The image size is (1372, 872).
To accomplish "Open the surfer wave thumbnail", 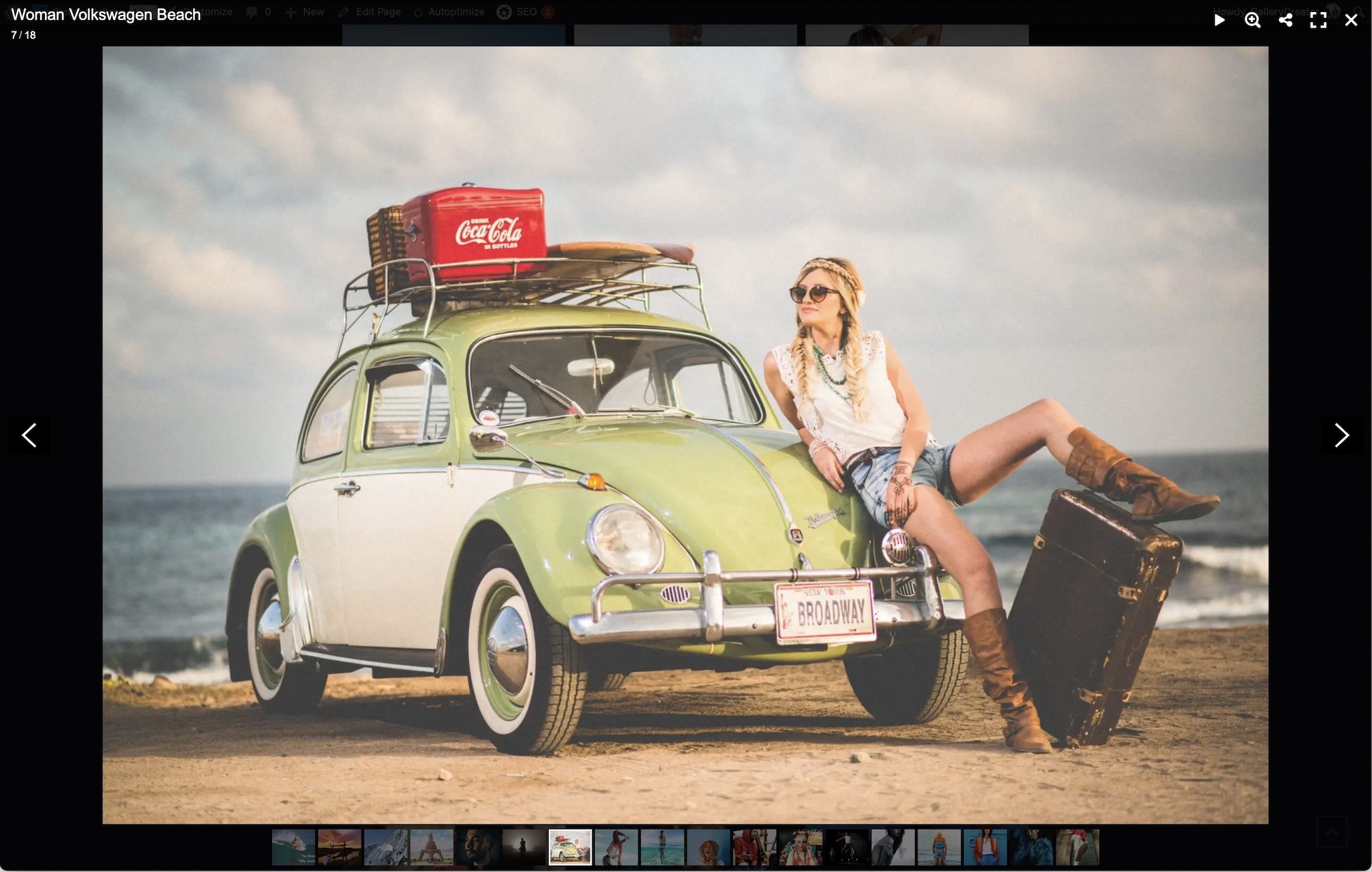I will click(293, 847).
